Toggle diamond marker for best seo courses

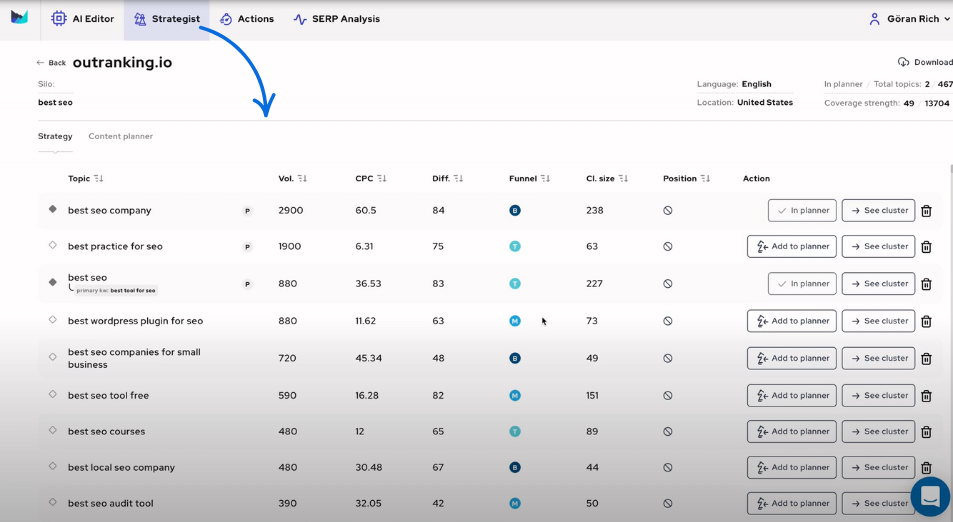(53, 430)
